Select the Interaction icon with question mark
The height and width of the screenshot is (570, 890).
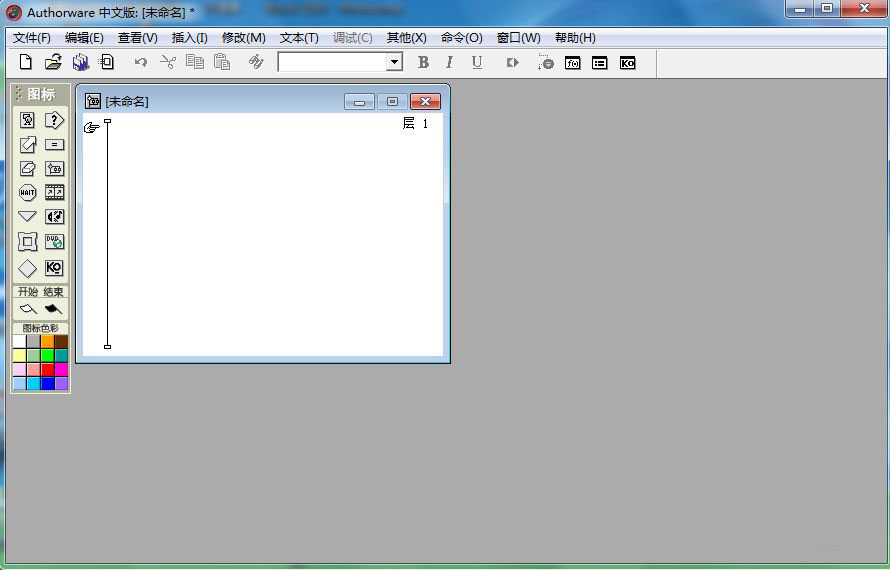(54, 120)
